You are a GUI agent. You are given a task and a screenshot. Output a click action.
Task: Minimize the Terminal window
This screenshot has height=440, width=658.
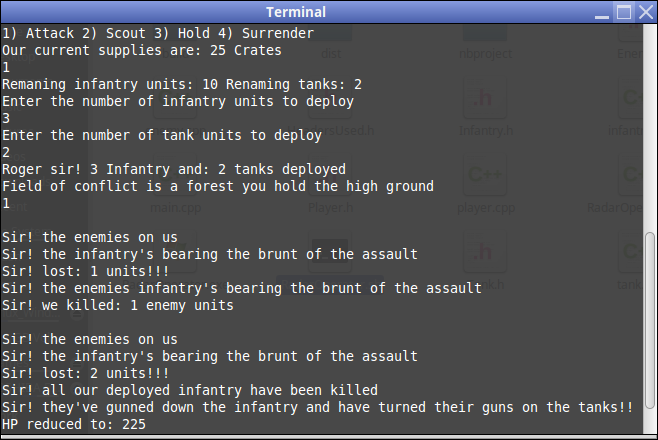click(x=602, y=12)
